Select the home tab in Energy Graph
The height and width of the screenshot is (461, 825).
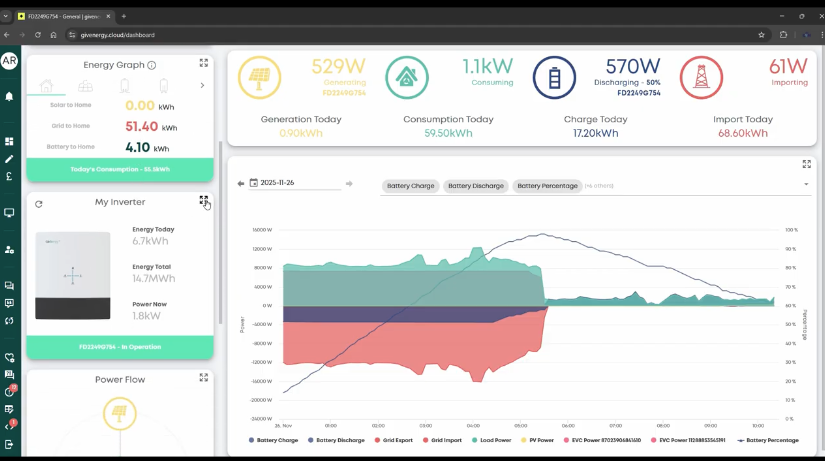[46, 85]
